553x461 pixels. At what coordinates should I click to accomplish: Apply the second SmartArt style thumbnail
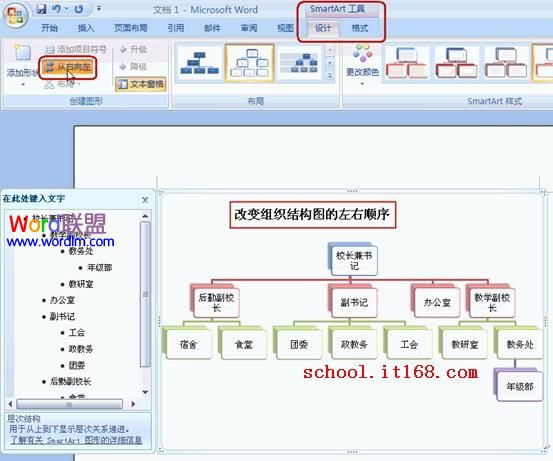pos(456,63)
